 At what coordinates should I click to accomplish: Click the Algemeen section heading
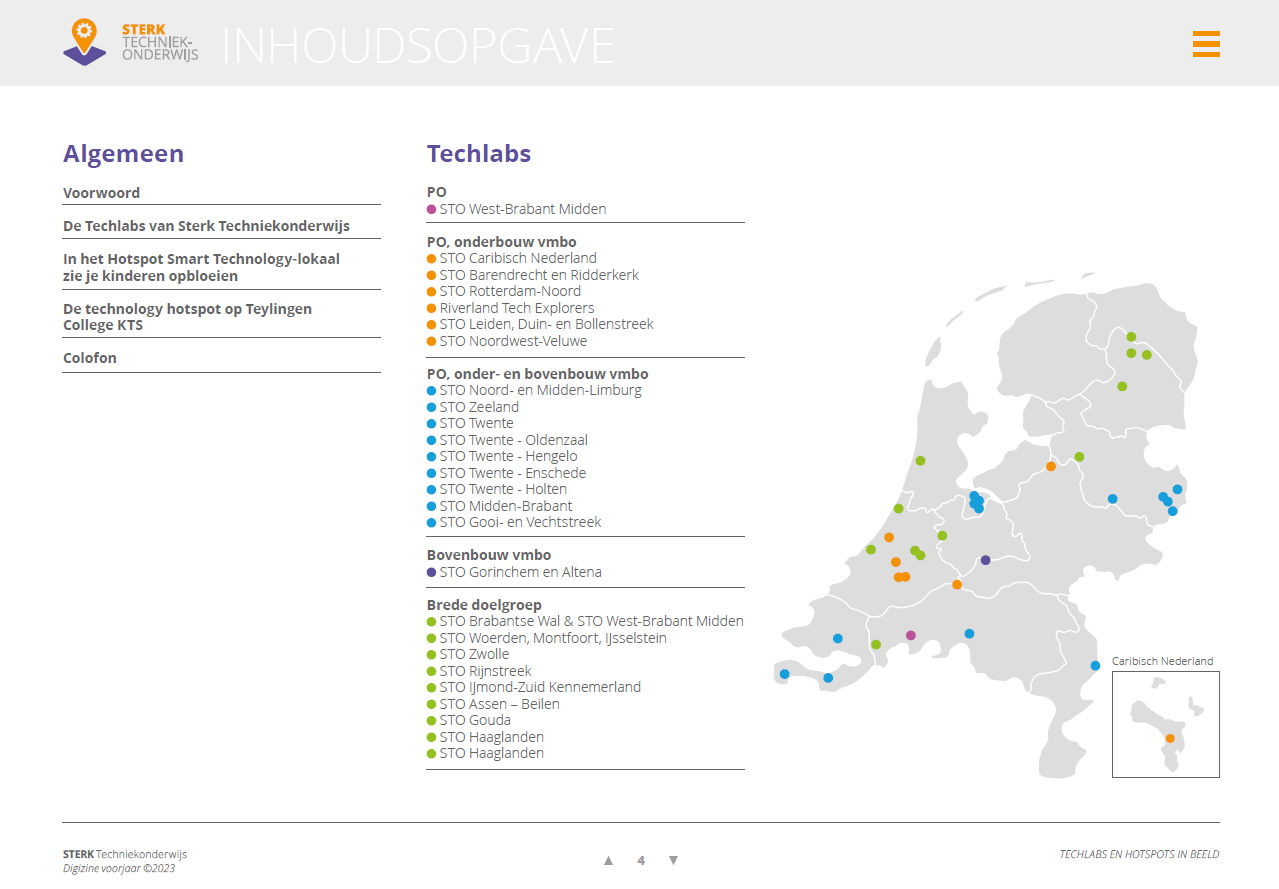coord(123,153)
